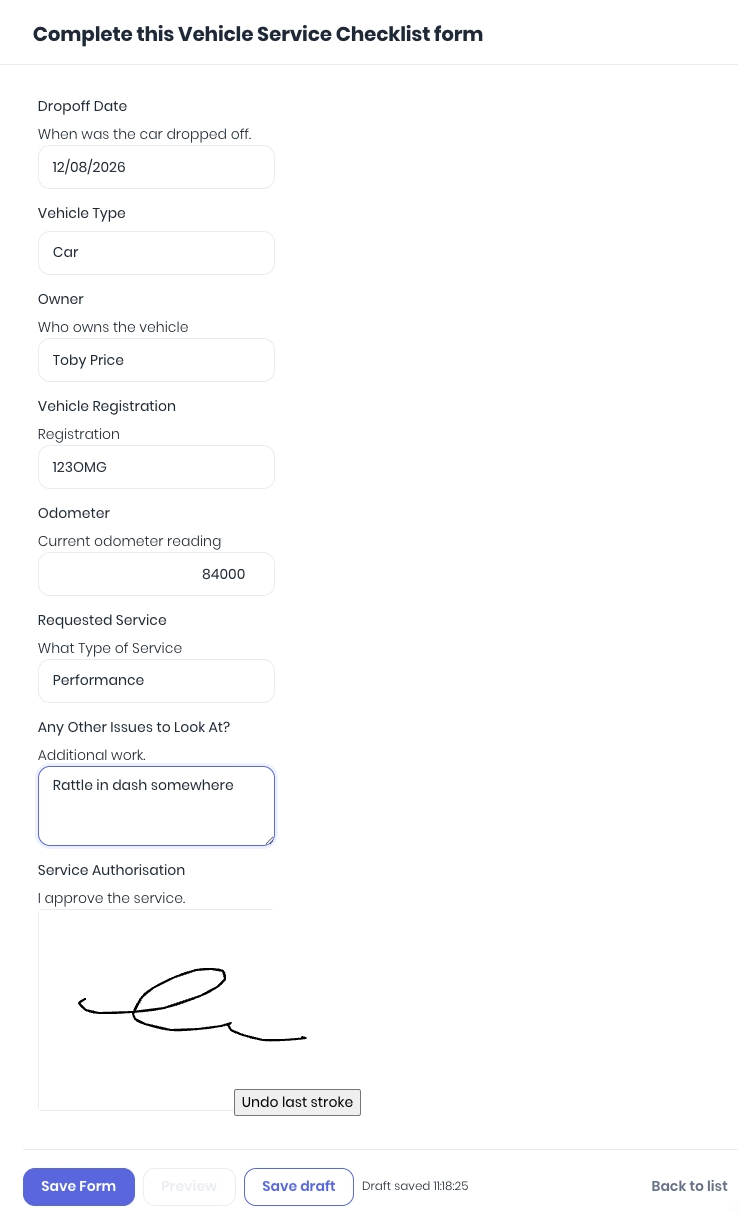Open the Requested Service selector showing Performance
Image resolution: width=738 pixels, height=1211 pixels.
pos(156,681)
